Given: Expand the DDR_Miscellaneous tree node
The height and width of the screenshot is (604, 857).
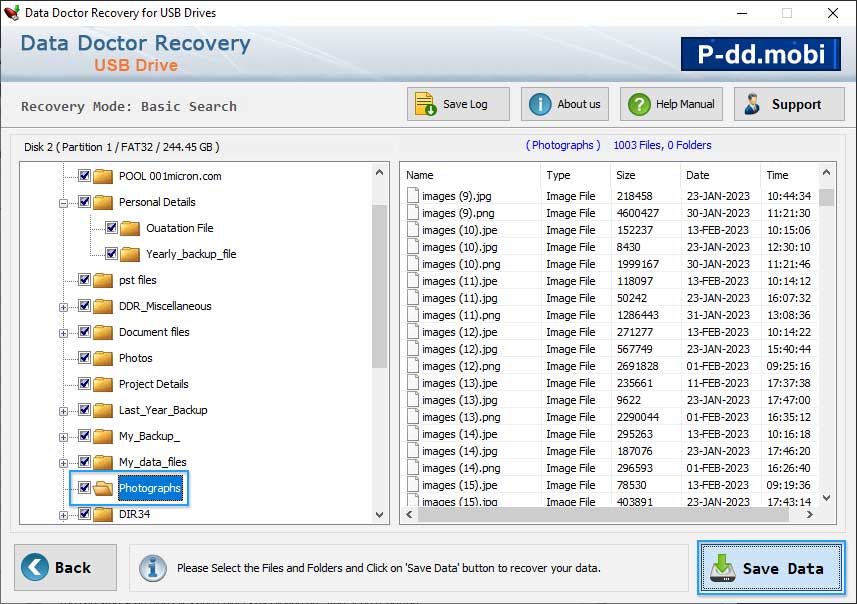Looking at the screenshot, I should (63, 307).
